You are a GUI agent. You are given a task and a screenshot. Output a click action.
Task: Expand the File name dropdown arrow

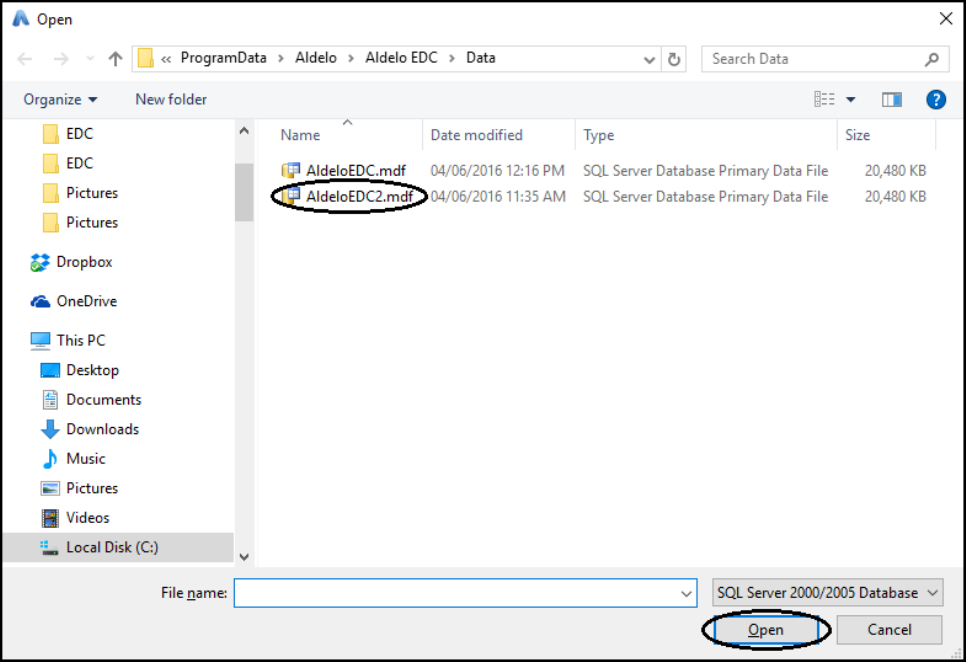686,594
